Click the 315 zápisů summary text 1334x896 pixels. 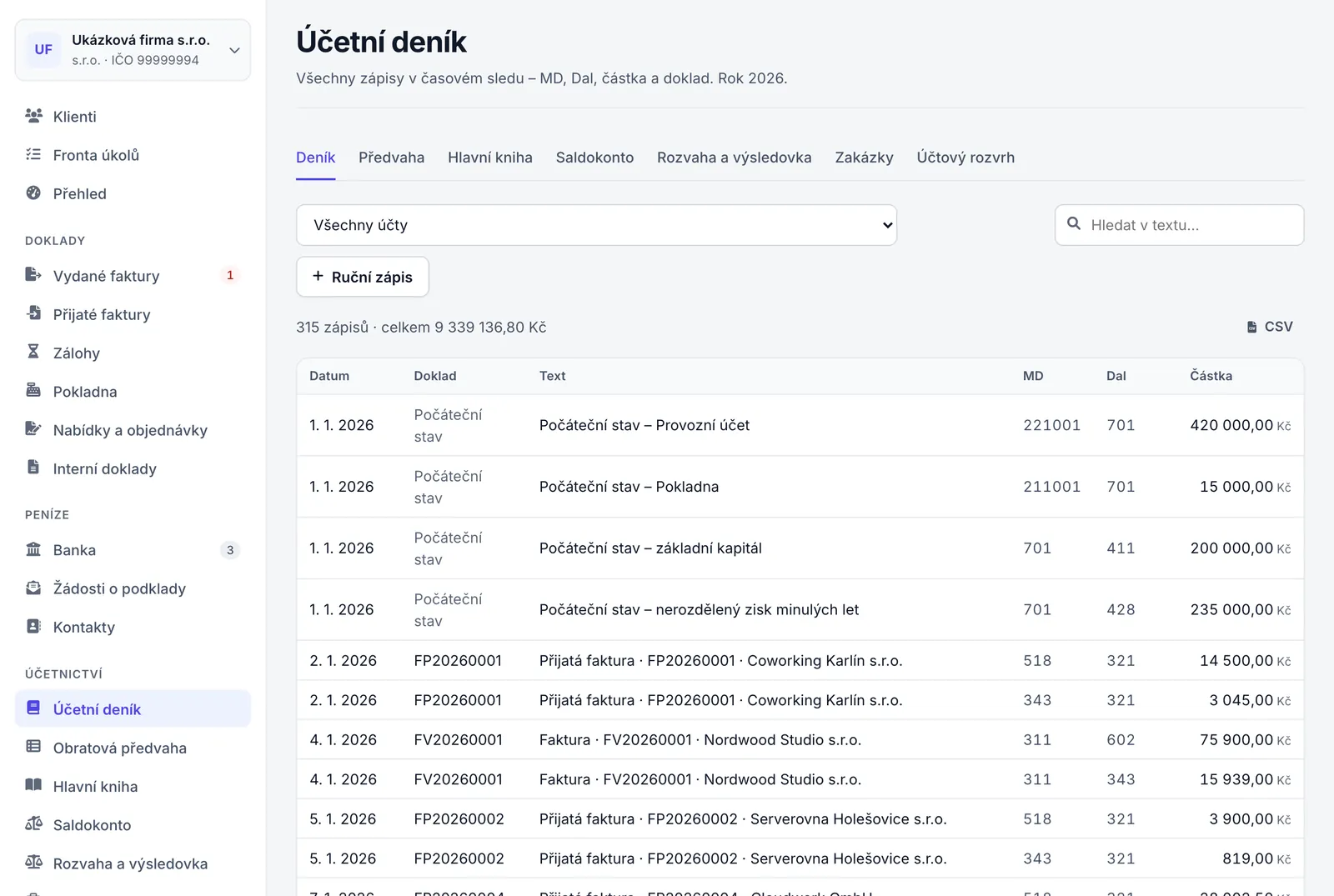[x=421, y=328]
